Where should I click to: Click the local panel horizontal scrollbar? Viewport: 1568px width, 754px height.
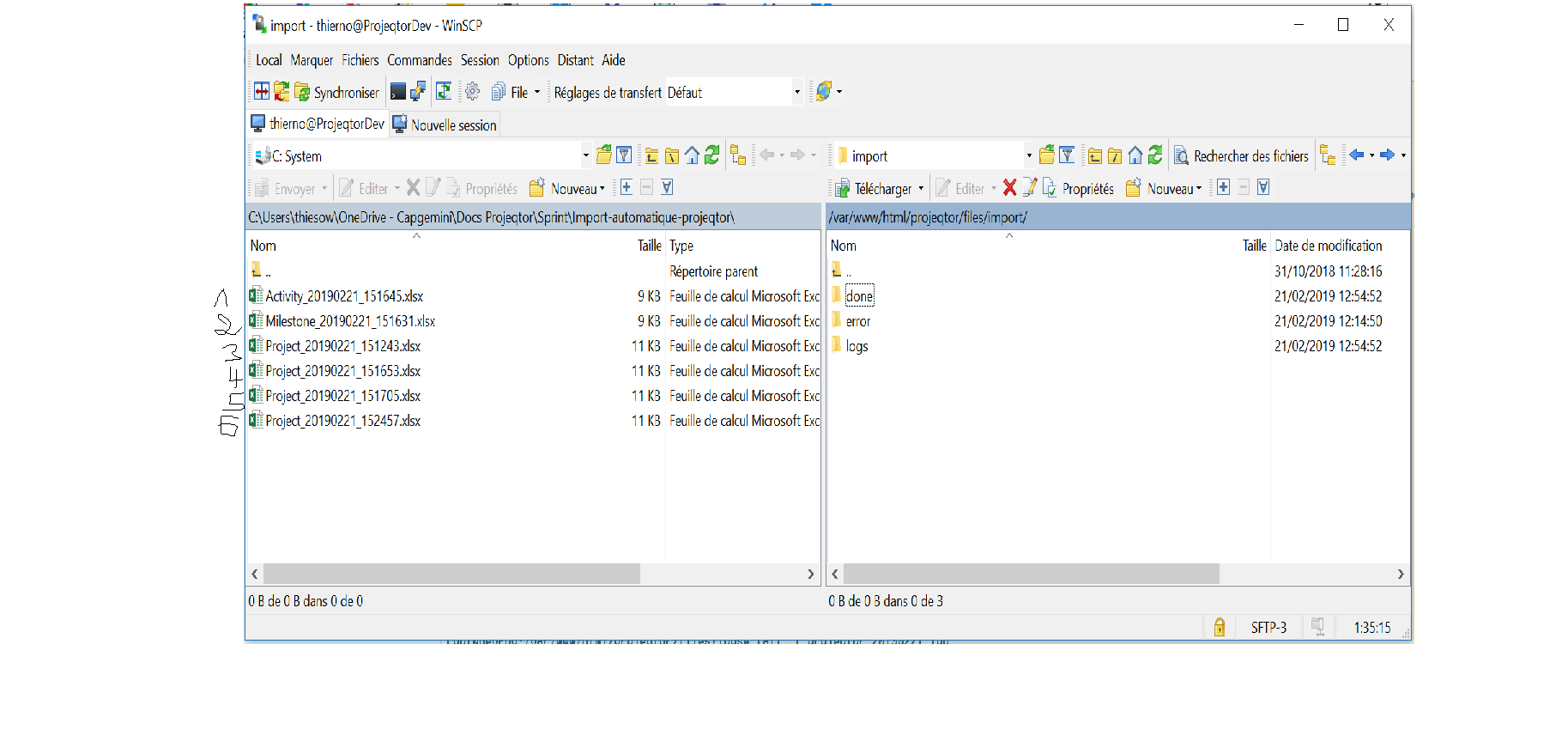[x=451, y=574]
